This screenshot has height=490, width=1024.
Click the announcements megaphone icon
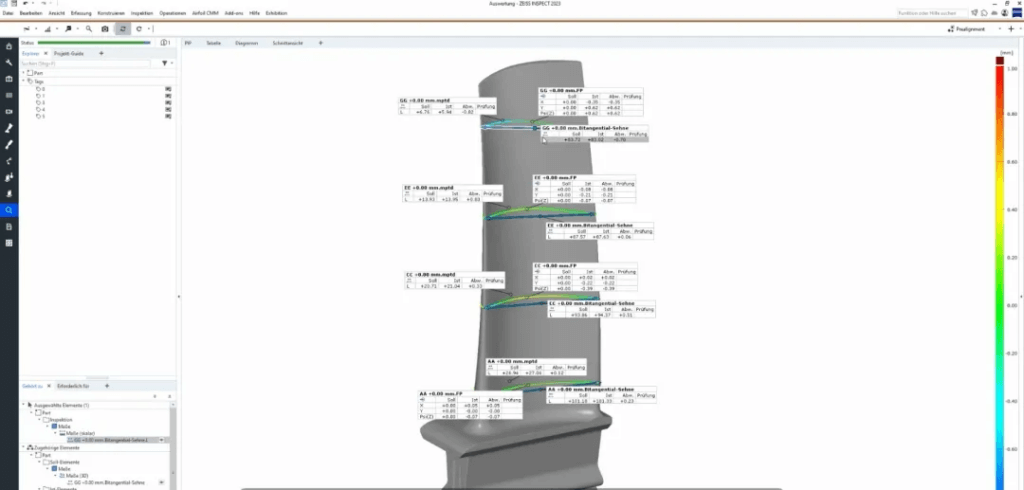[x=974, y=12]
